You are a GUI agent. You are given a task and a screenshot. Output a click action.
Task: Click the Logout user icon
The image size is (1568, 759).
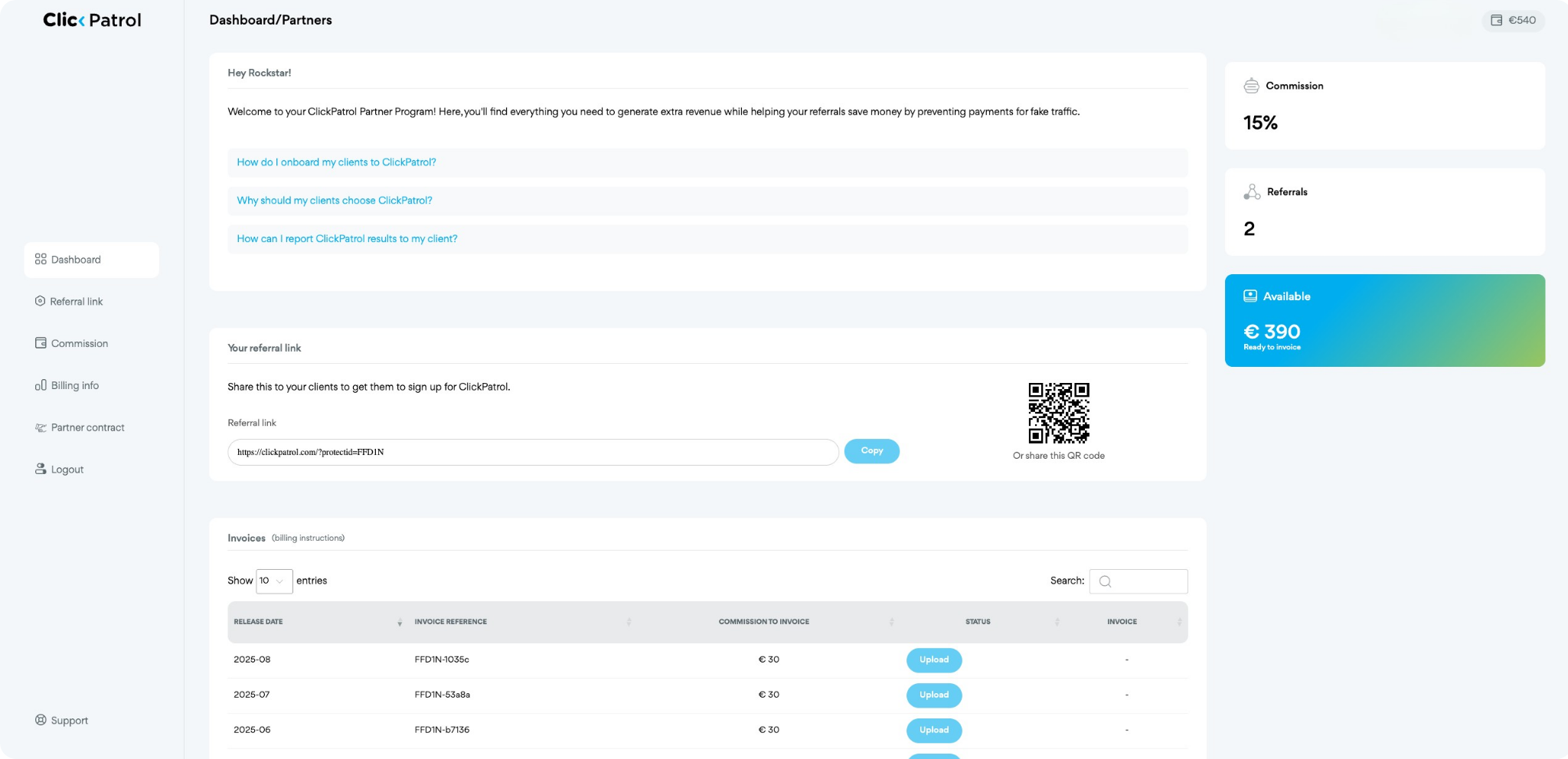pyautogui.click(x=41, y=469)
